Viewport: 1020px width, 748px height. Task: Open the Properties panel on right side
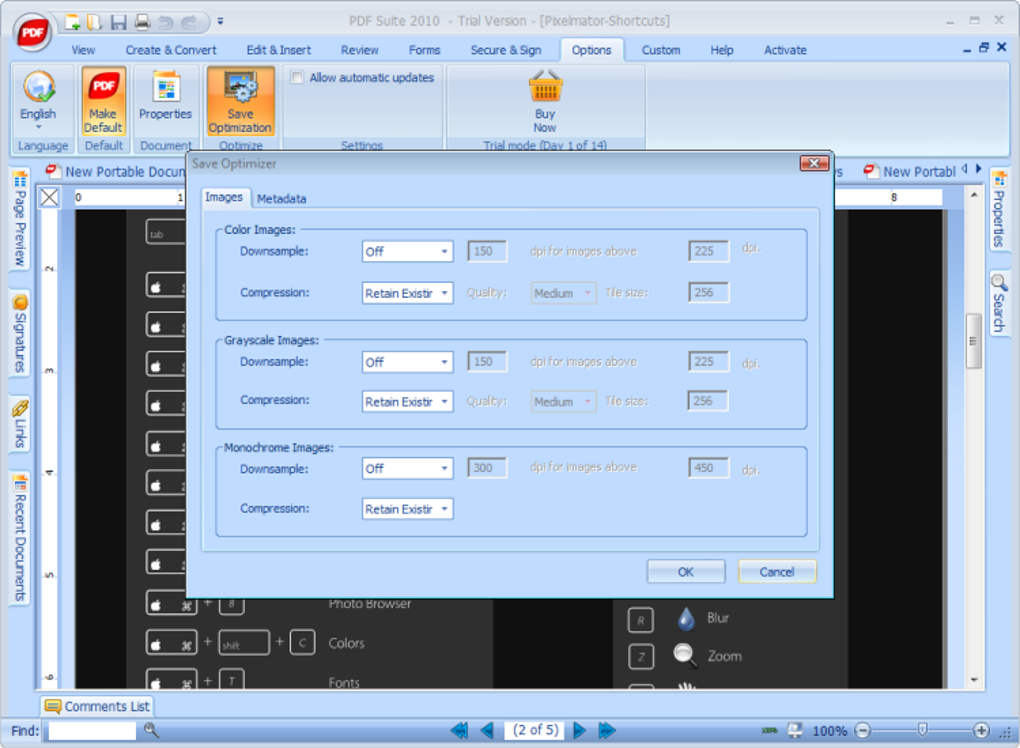999,209
